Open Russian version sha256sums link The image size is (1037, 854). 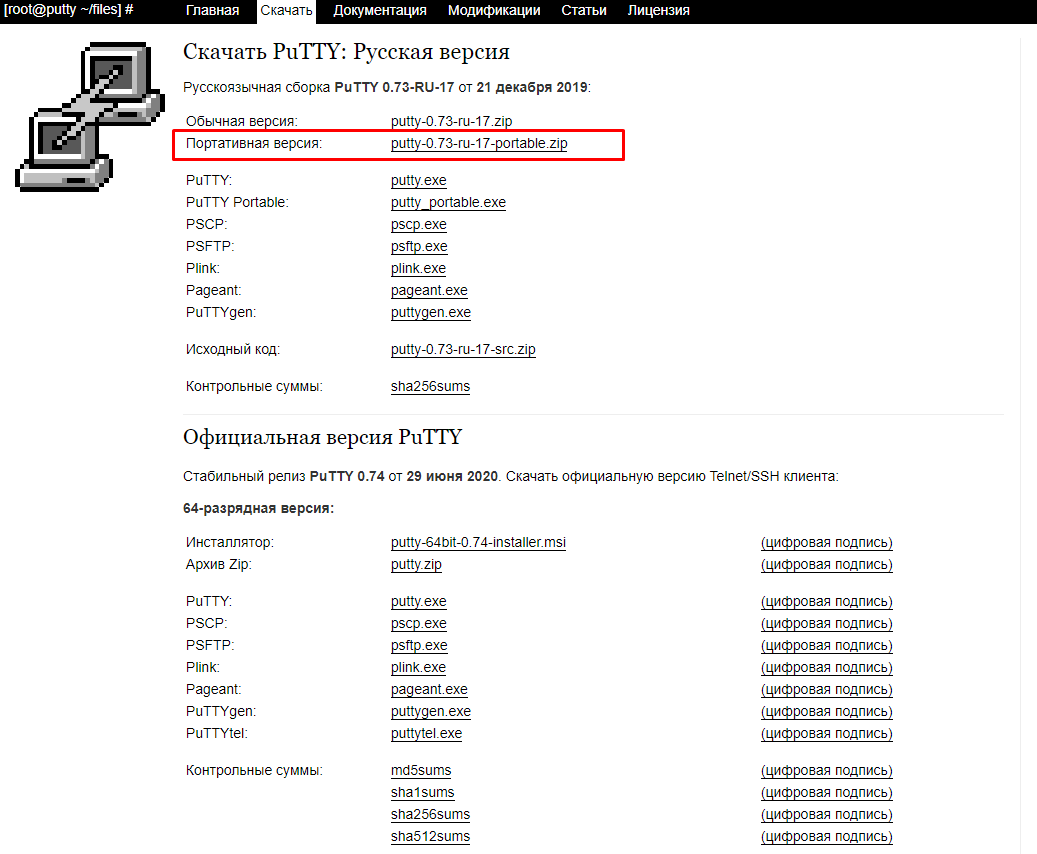pos(430,386)
